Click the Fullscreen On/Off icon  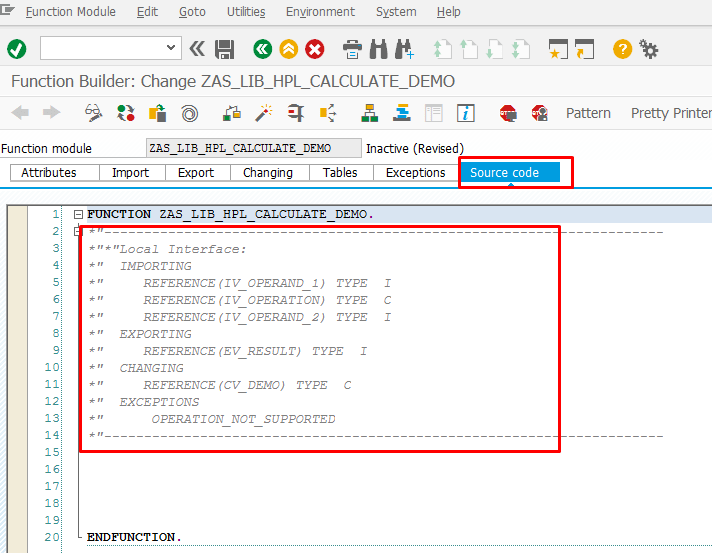coord(434,113)
